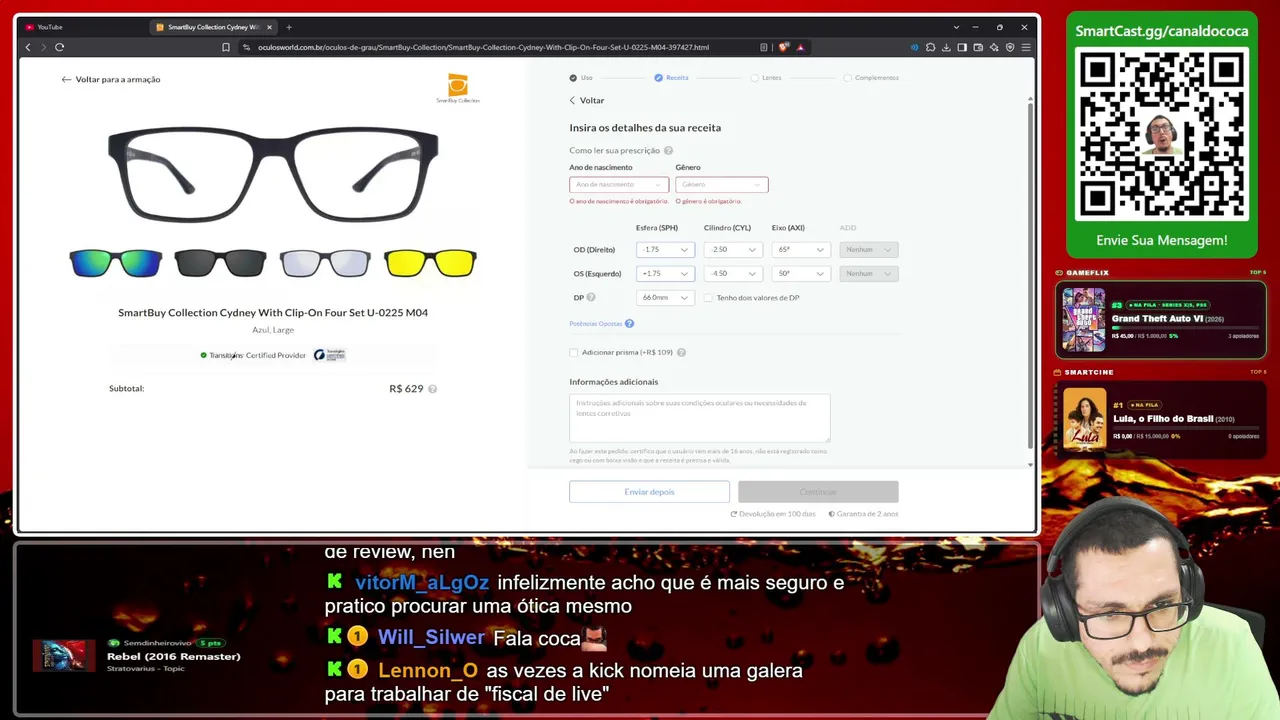Open the Brave Shields lion icon

pyautogui.click(x=784, y=47)
